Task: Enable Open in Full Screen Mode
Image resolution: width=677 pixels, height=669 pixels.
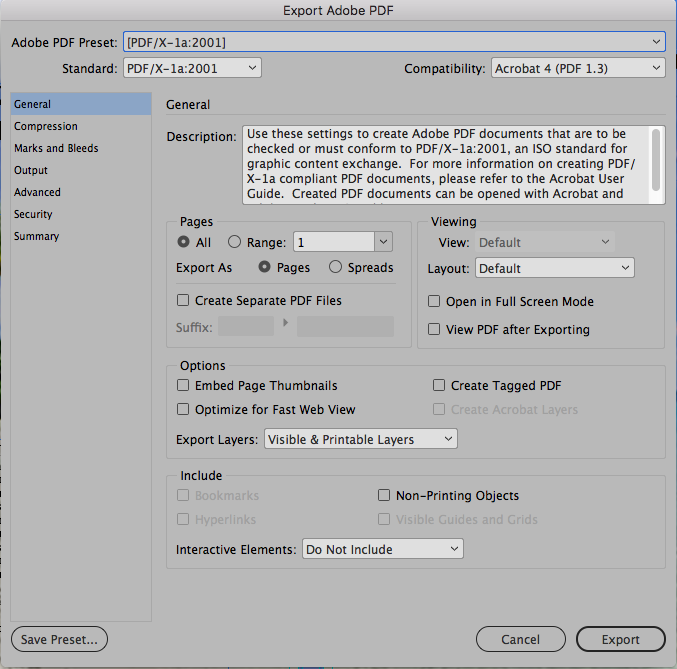Action: tap(434, 301)
